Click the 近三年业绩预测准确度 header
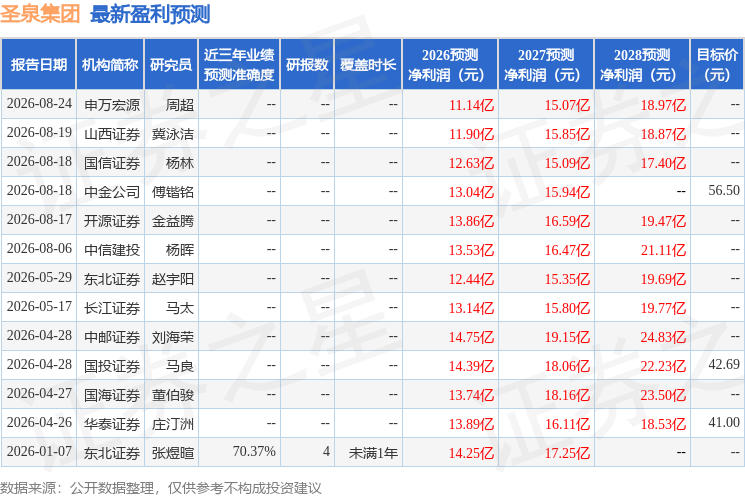This screenshot has width=745, height=497. point(239,64)
